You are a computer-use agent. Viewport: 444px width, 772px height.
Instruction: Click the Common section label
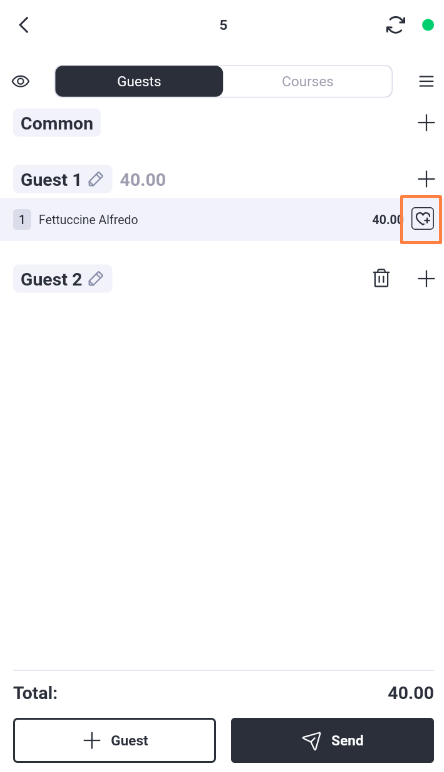57,123
